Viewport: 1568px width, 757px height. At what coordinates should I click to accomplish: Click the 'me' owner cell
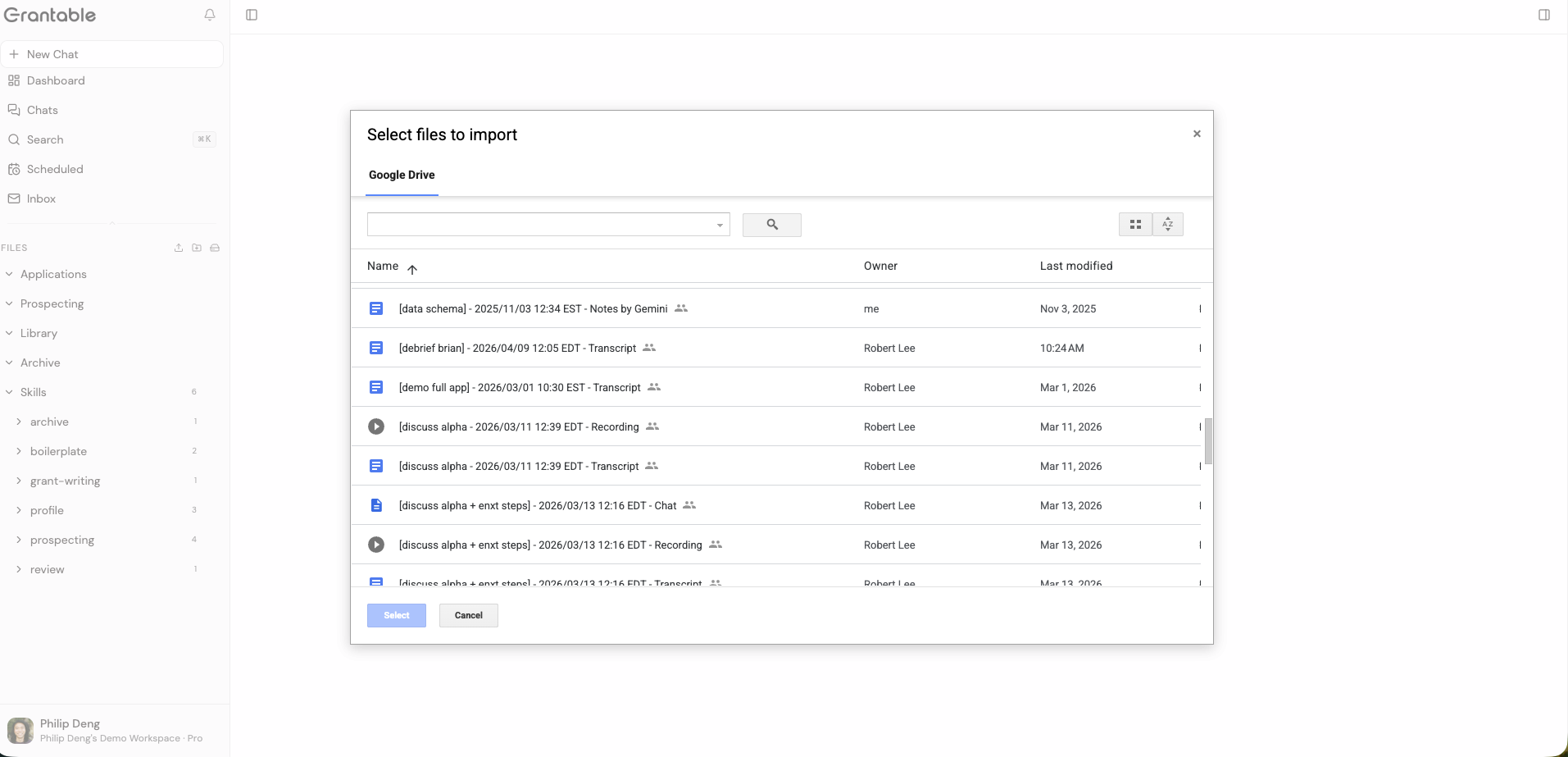[x=871, y=309]
